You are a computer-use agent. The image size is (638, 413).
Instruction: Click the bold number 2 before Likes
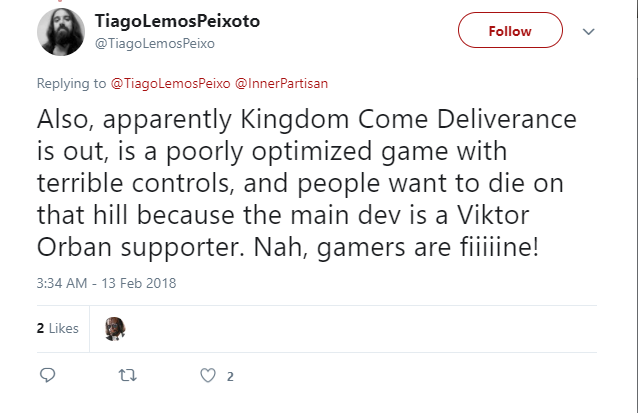coord(40,328)
